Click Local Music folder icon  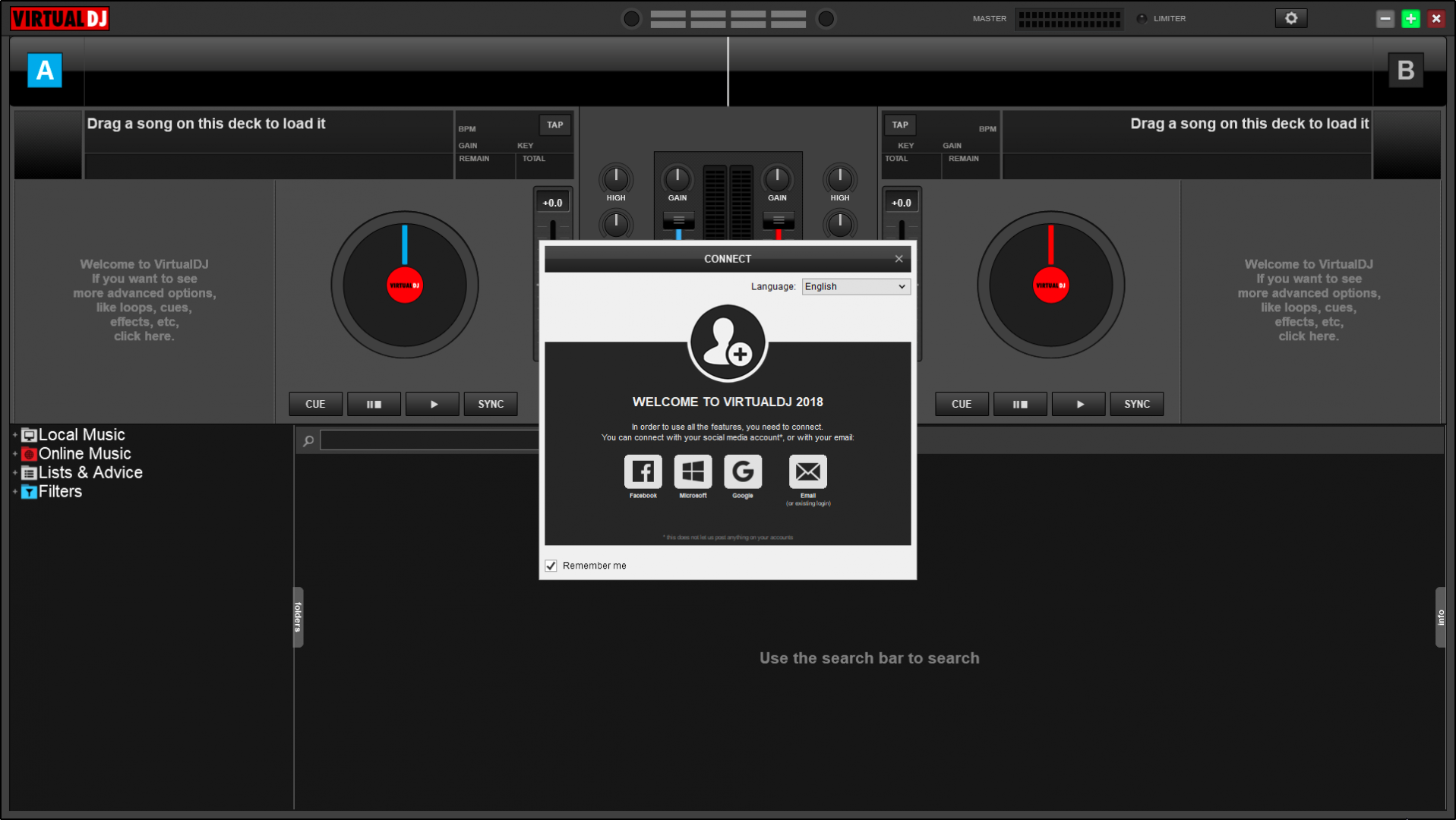click(x=30, y=435)
